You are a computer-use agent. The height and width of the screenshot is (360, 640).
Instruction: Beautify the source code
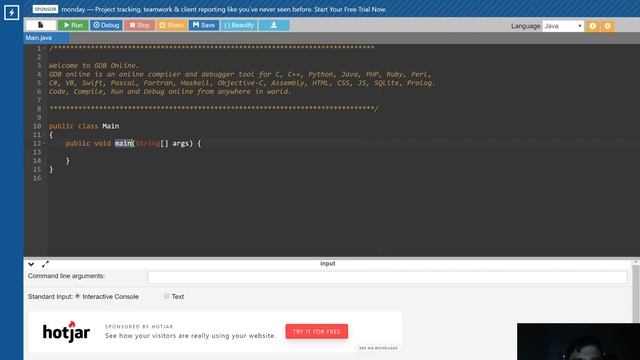coord(239,25)
